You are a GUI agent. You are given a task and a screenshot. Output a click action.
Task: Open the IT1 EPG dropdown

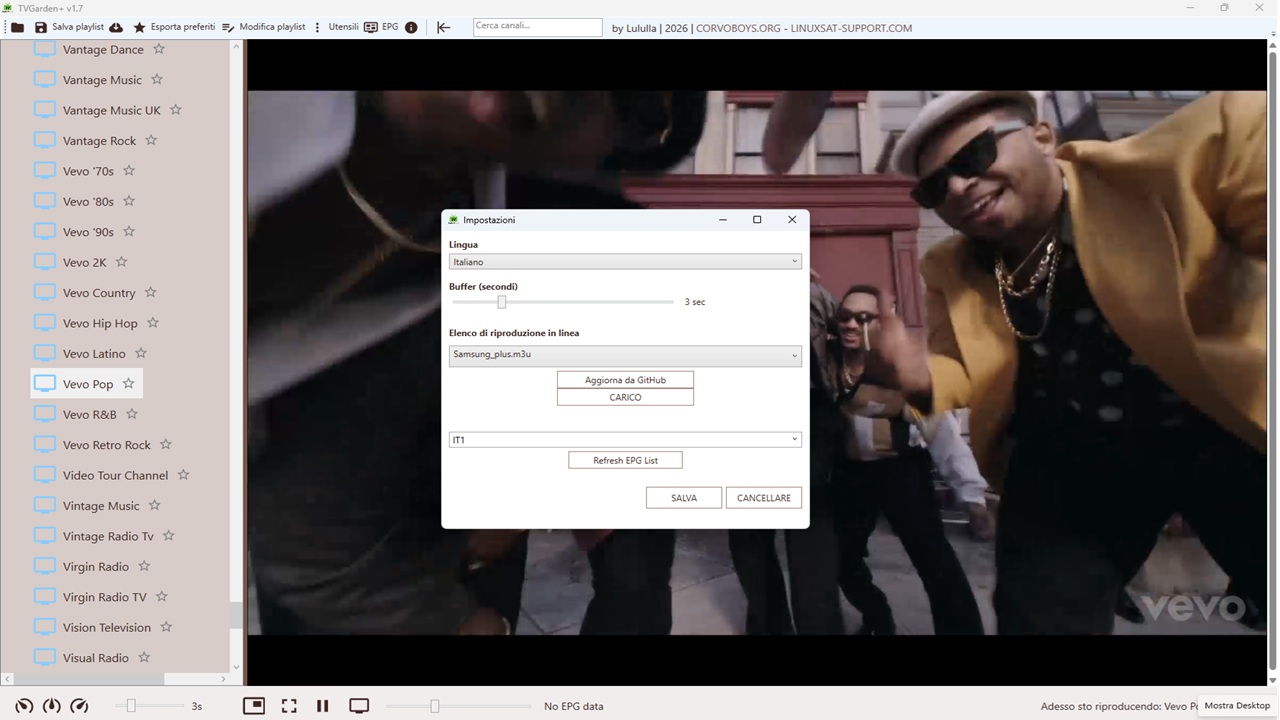[625, 440]
